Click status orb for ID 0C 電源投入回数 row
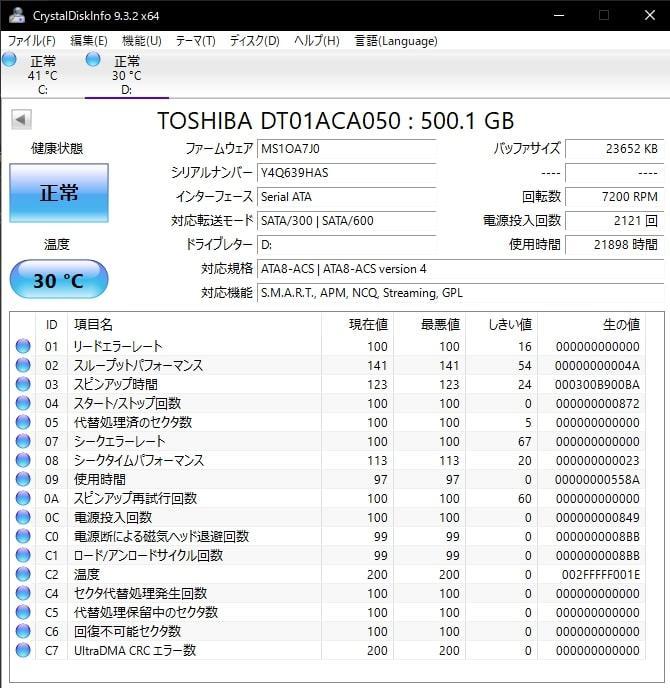This screenshot has height=688, width=670. pyautogui.click(x=23, y=517)
